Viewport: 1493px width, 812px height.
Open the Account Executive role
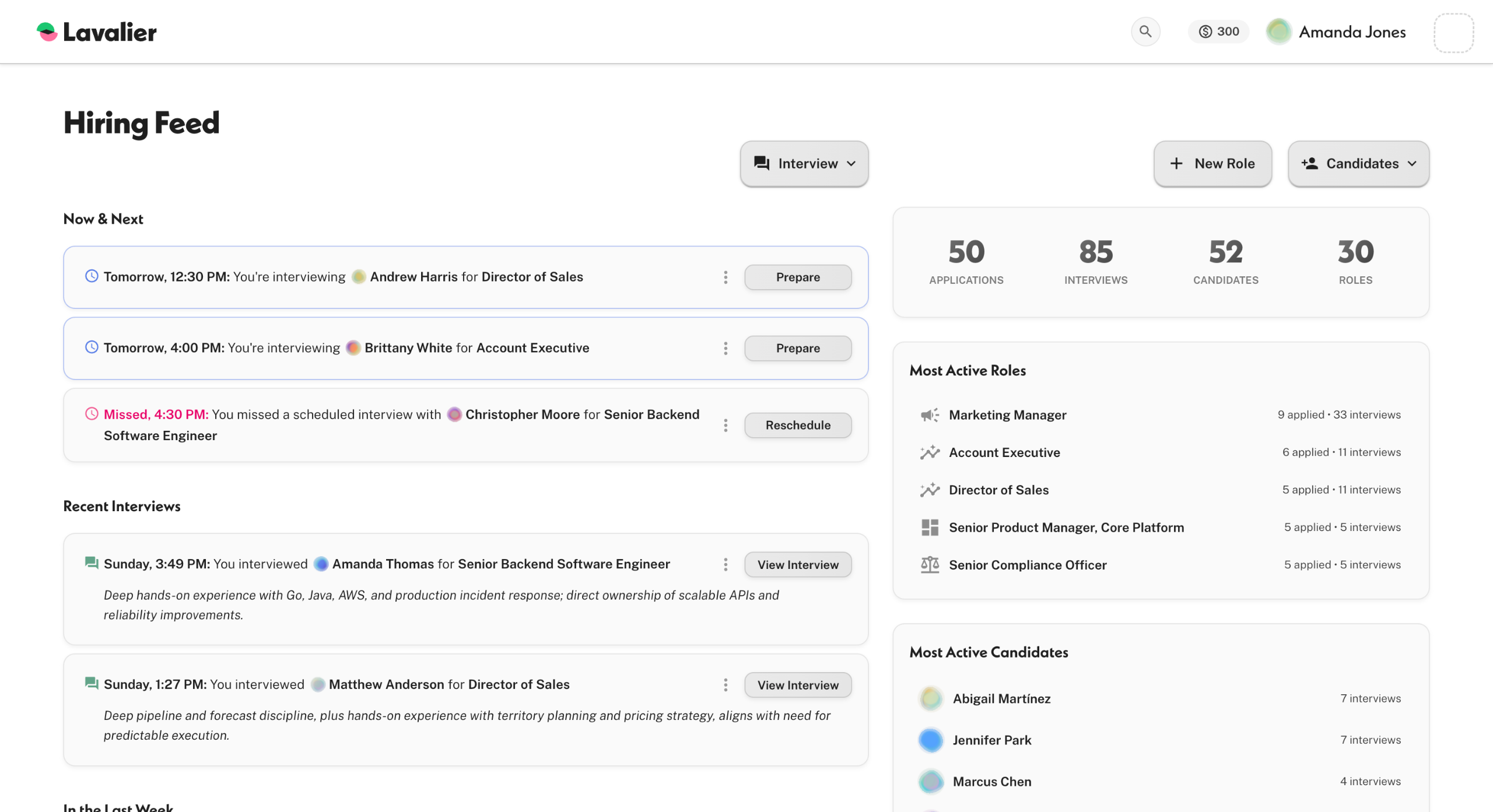[x=1004, y=453]
